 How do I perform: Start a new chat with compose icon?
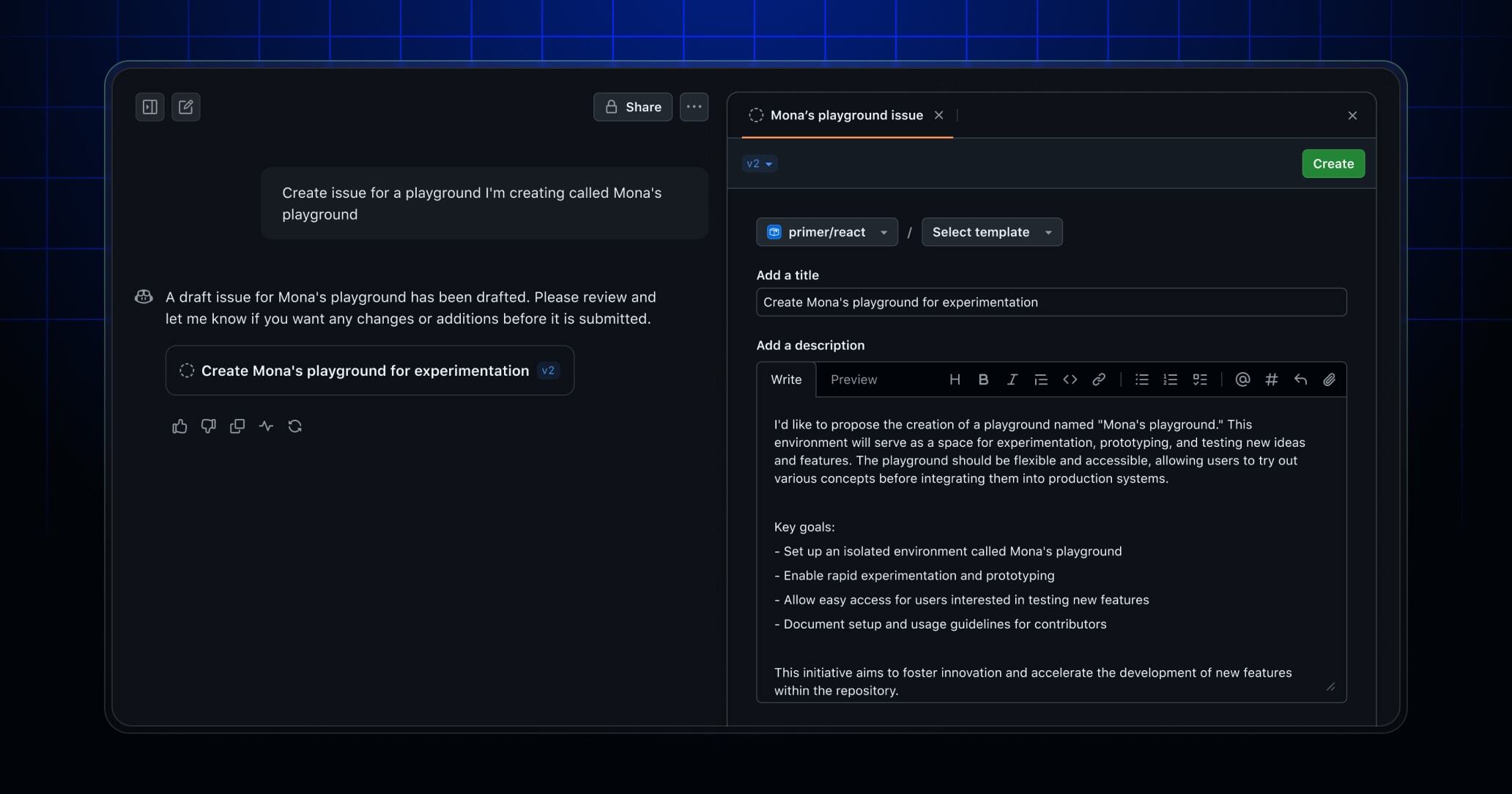pyautogui.click(x=186, y=107)
